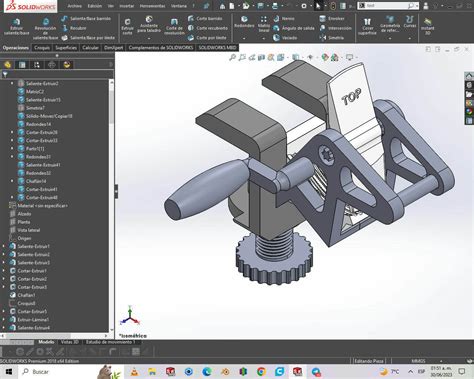Image resolution: width=474 pixels, height=379 pixels.
Task: Expand the Cortar-Extruir33 feature
Action: [x=12, y=140]
